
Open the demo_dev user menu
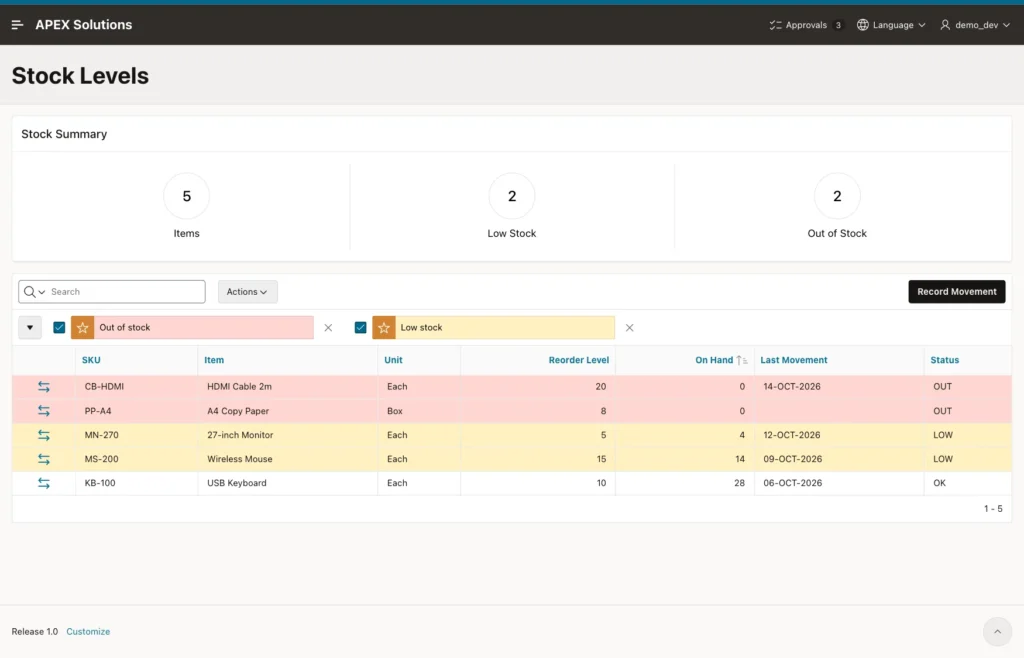975,25
